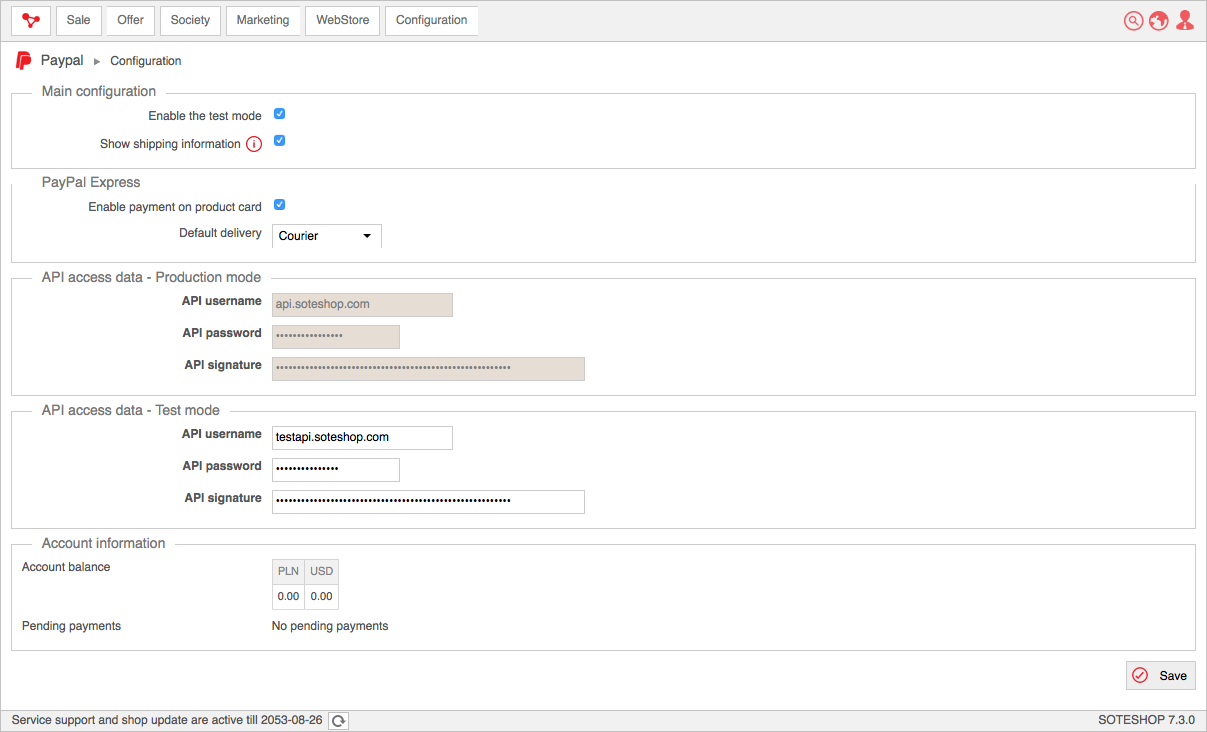Open the Offer menu
Image resolution: width=1207 pixels, height=732 pixels.
pyautogui.click(x=131, y=20)
